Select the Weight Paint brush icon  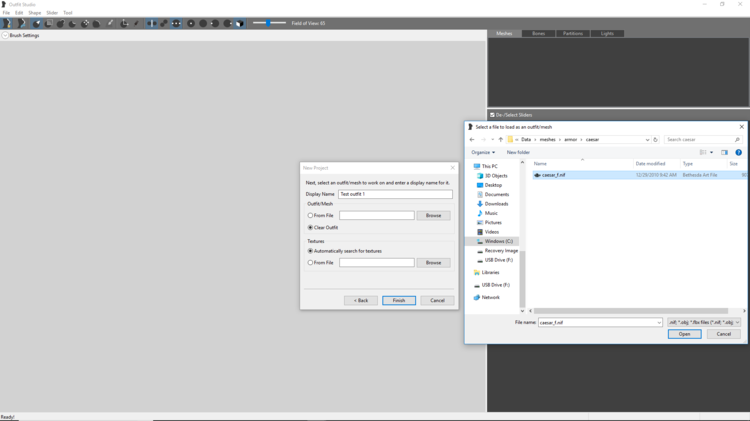(110, 23)
